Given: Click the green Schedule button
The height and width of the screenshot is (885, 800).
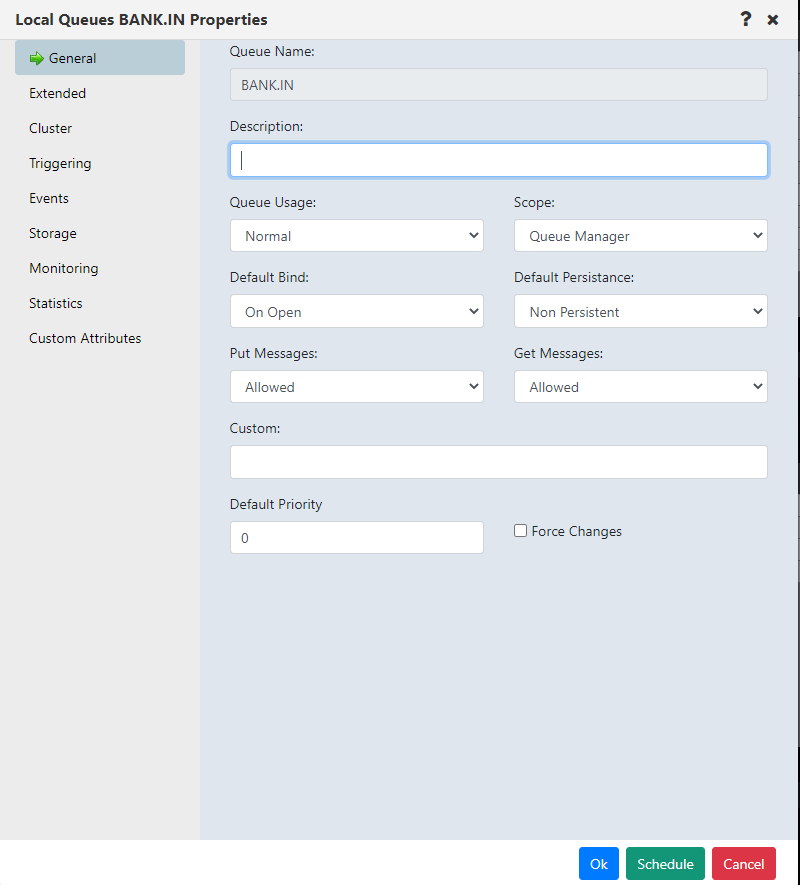Looking at the screenshot, I should pyautogui.click(x=665, y=864).
